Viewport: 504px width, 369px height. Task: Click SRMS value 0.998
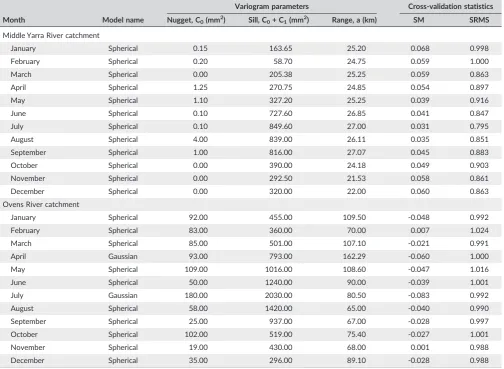tap(479, 48)
